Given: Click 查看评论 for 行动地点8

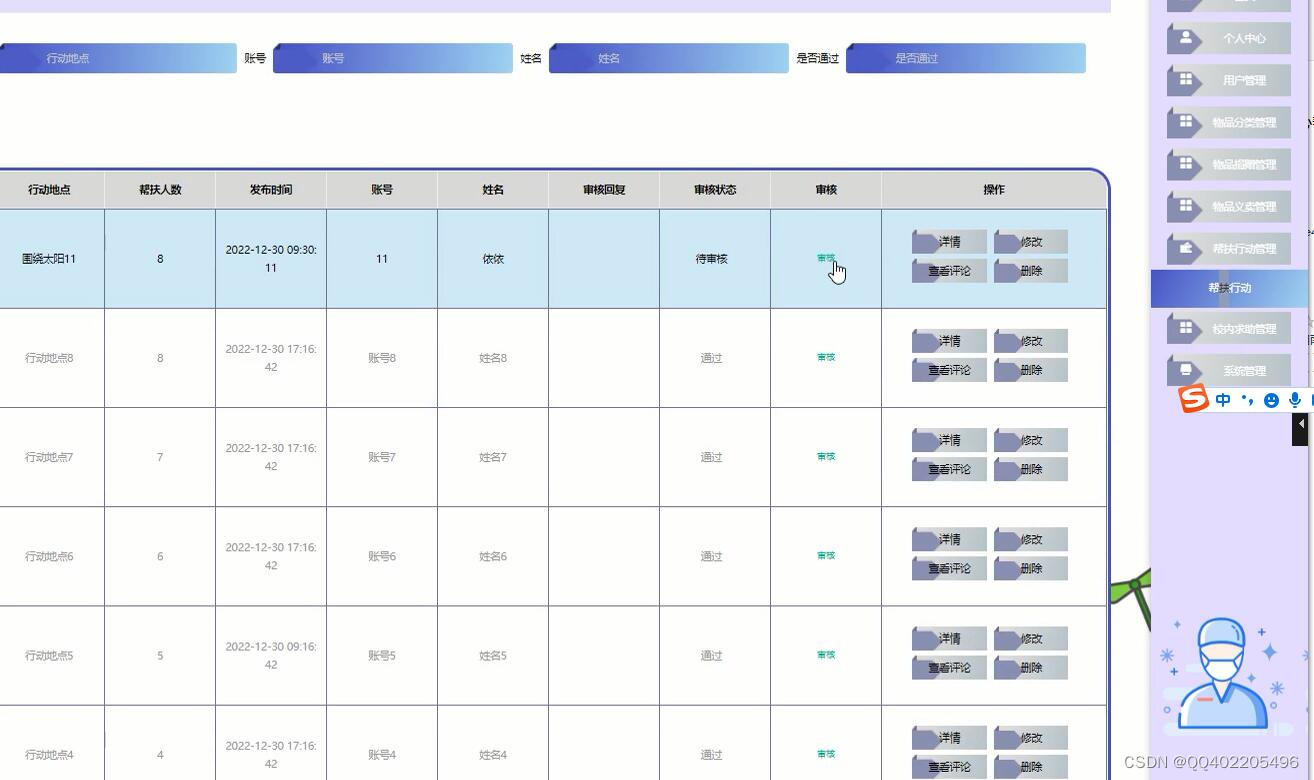Looking at the screenshot, I should pyautogui.click(x=948, y=369).
